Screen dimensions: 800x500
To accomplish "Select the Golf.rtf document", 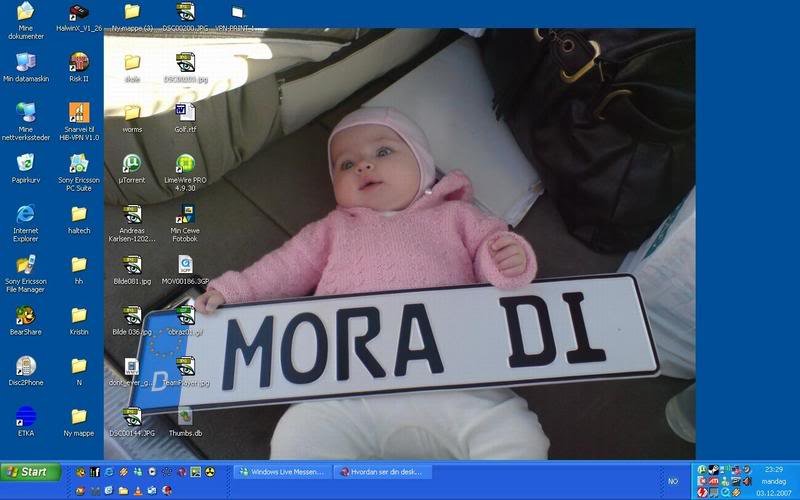I will (x=185, y=112).
